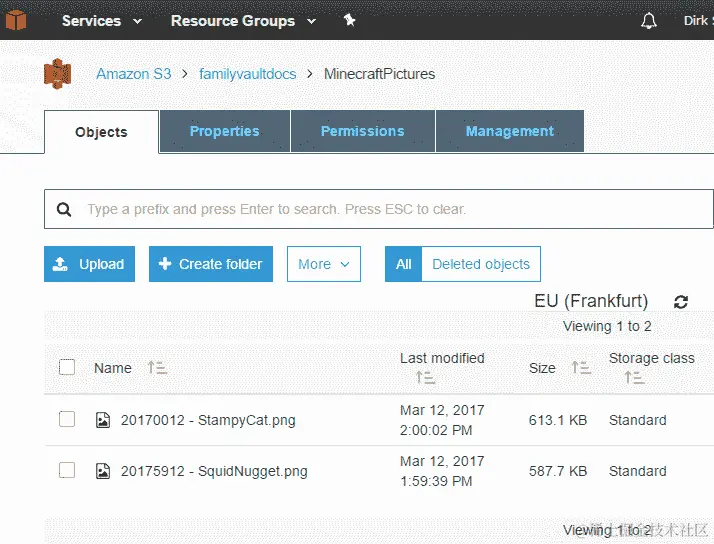Select the SquidNugget.png row checkbox
The image size is (714, 544).
pos(67,470)
